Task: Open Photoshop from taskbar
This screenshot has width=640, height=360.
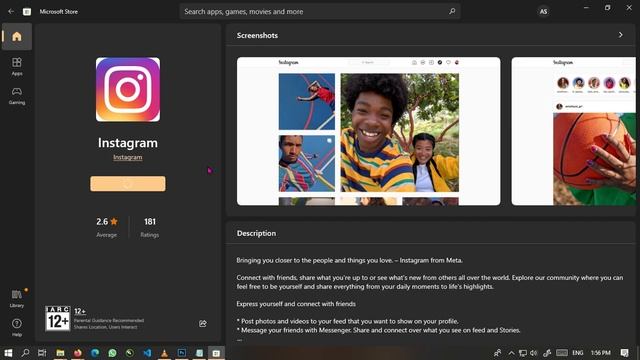Action: tap(182, 353)
